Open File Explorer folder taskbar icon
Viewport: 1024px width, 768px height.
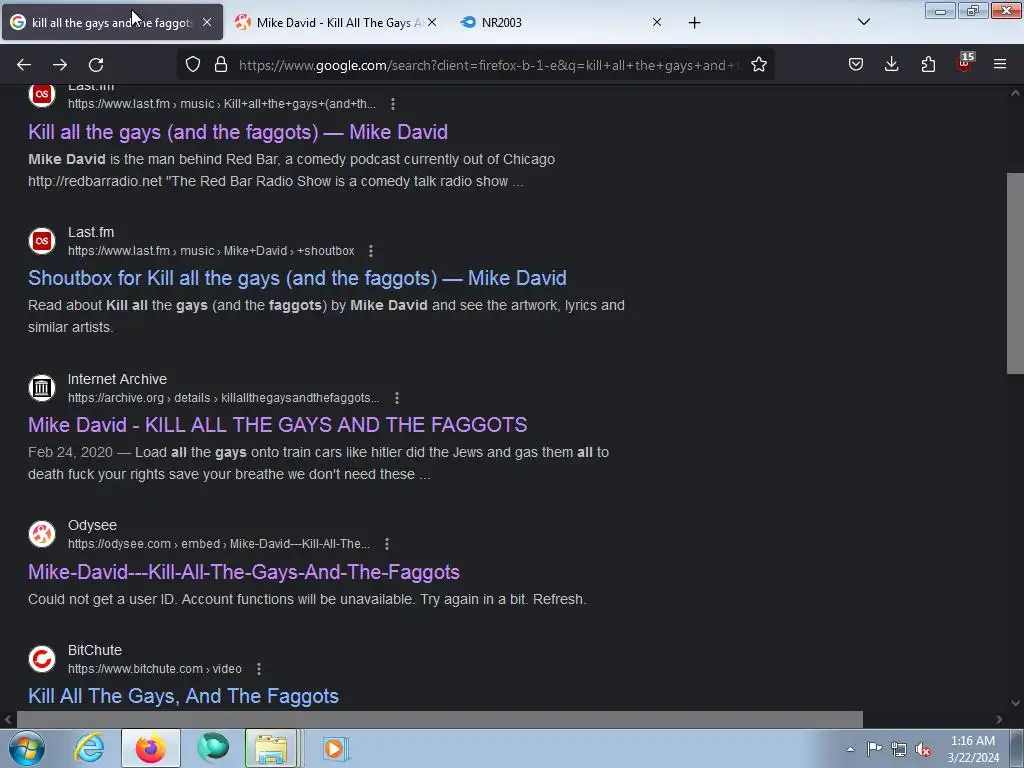click(x=271, y=748)
